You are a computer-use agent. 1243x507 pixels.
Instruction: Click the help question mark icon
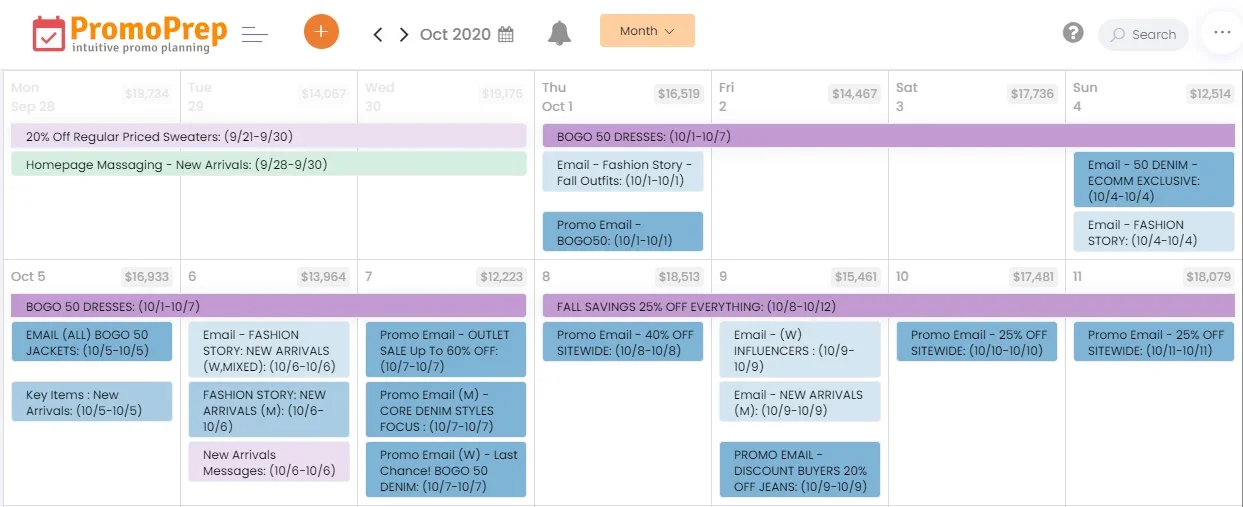click(1073, 33)
